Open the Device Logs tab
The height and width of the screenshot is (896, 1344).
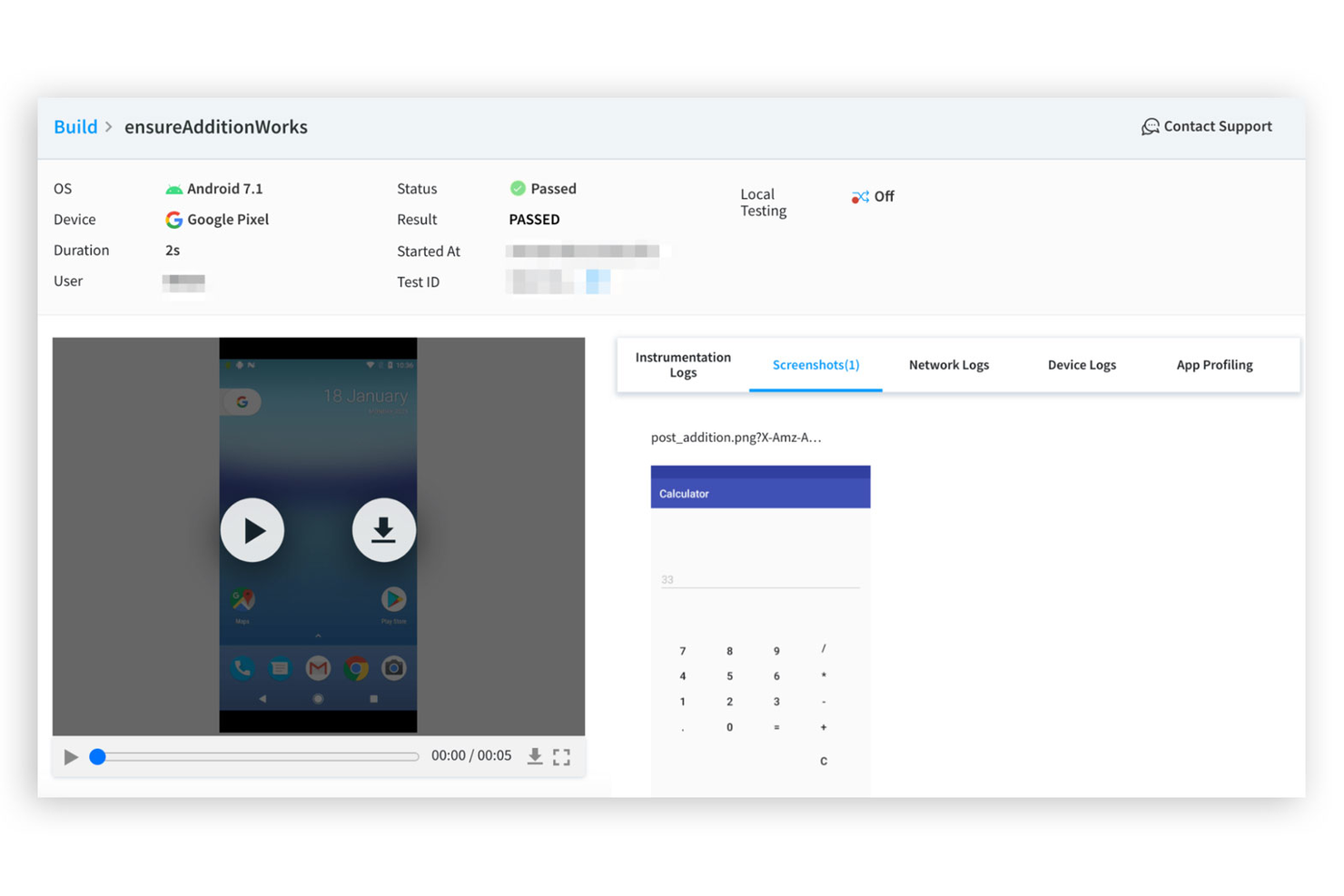tap(1082, 365)
